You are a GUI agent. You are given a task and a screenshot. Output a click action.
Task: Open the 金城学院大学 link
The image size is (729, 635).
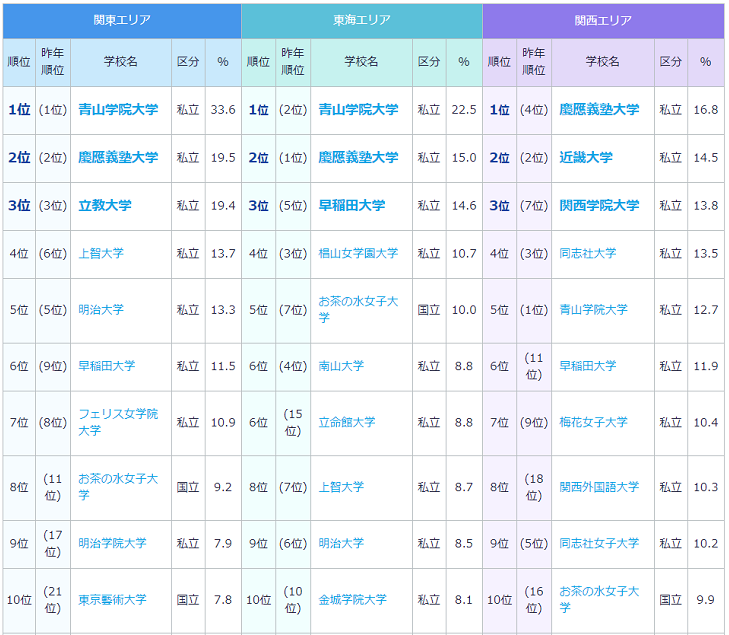pyautogui.click(x=352, y=600)
